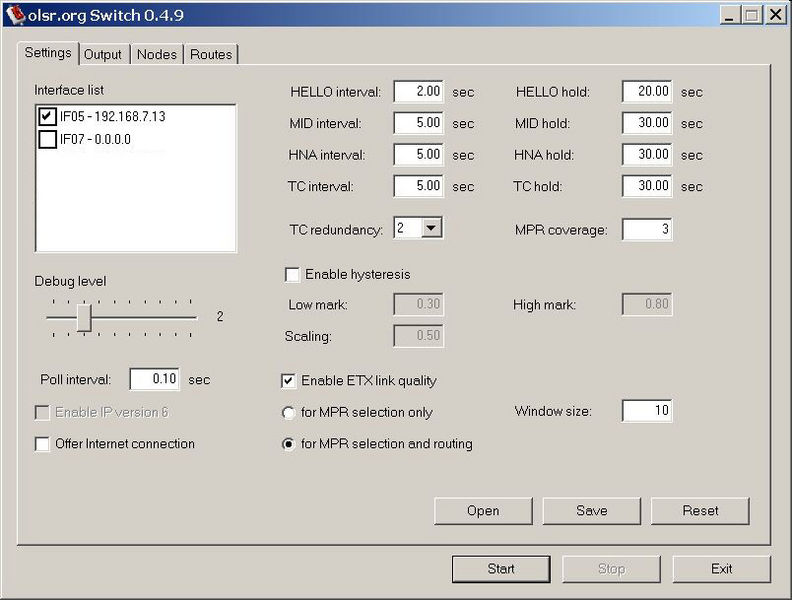
Task: Click the Open button
Action: 483,511
